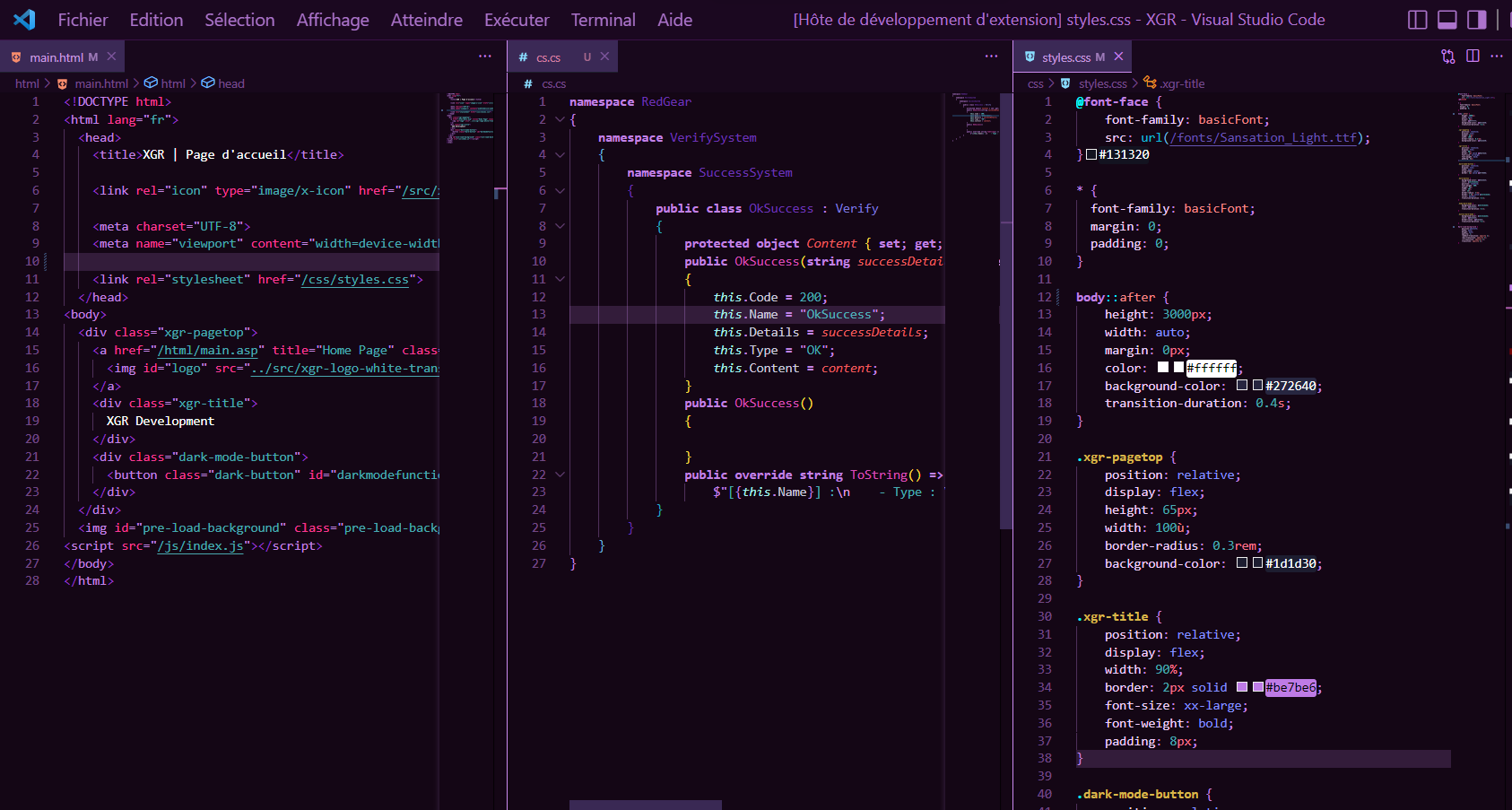Screen dimensions: 1512x810
Task: Follow the /js/index.js script link
Action: (x=200, y=545)
